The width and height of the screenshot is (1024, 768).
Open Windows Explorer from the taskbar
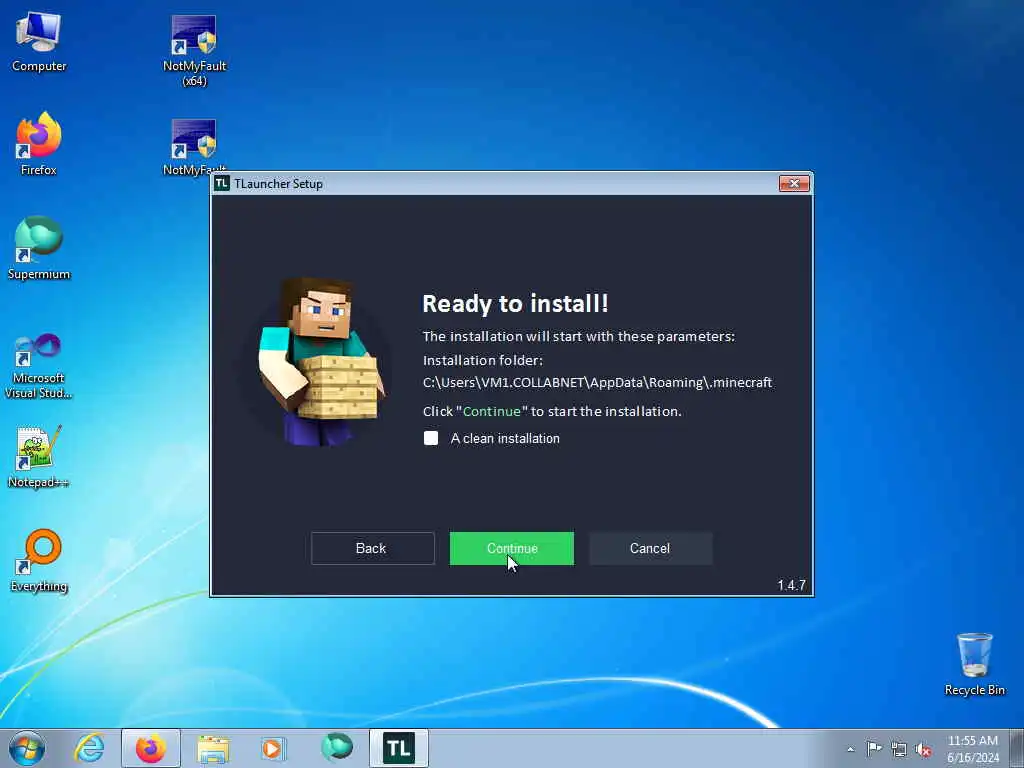point(213,748)
